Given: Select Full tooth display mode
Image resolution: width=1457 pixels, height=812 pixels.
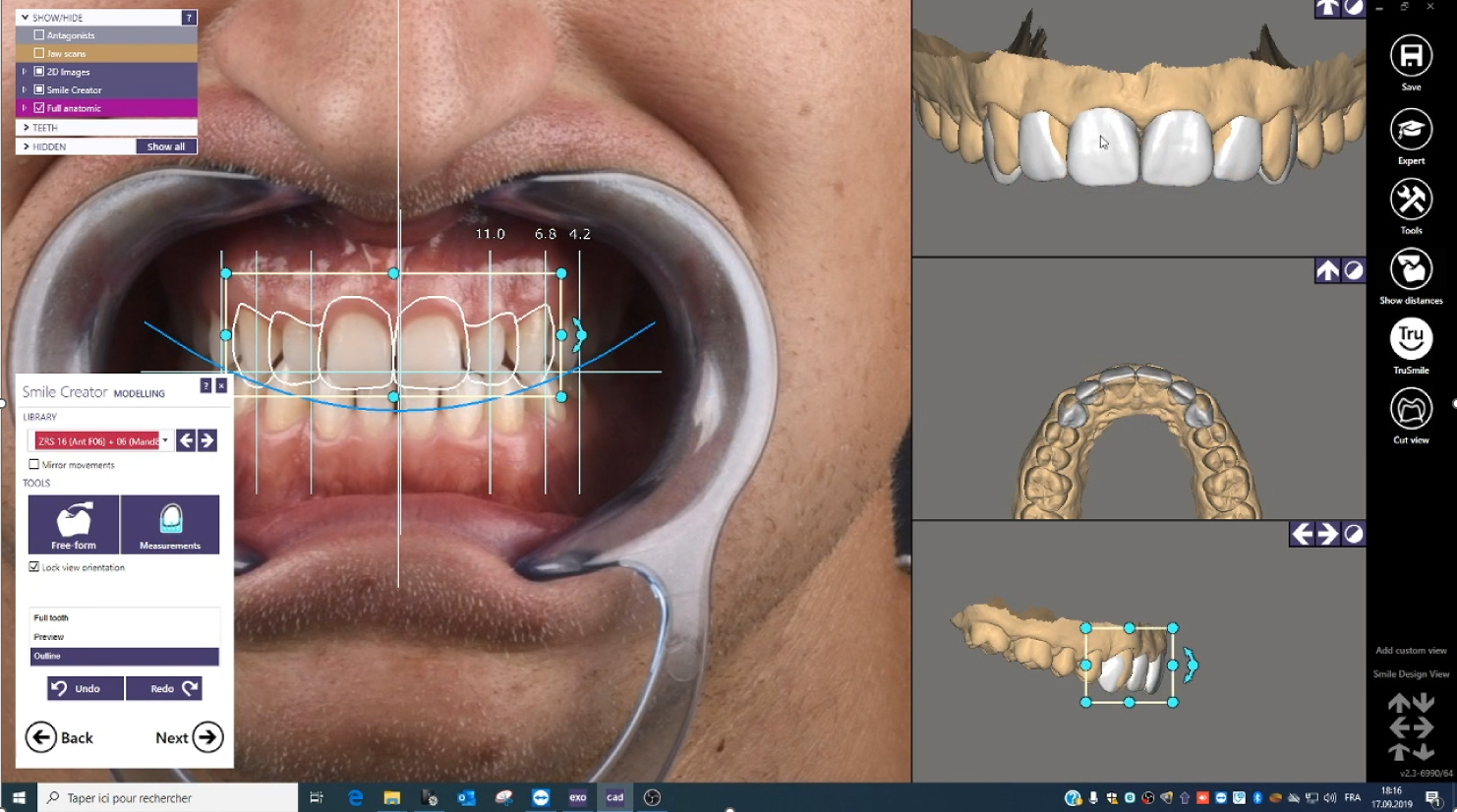Looking at the screenshot, I should [x=124, y=618].
